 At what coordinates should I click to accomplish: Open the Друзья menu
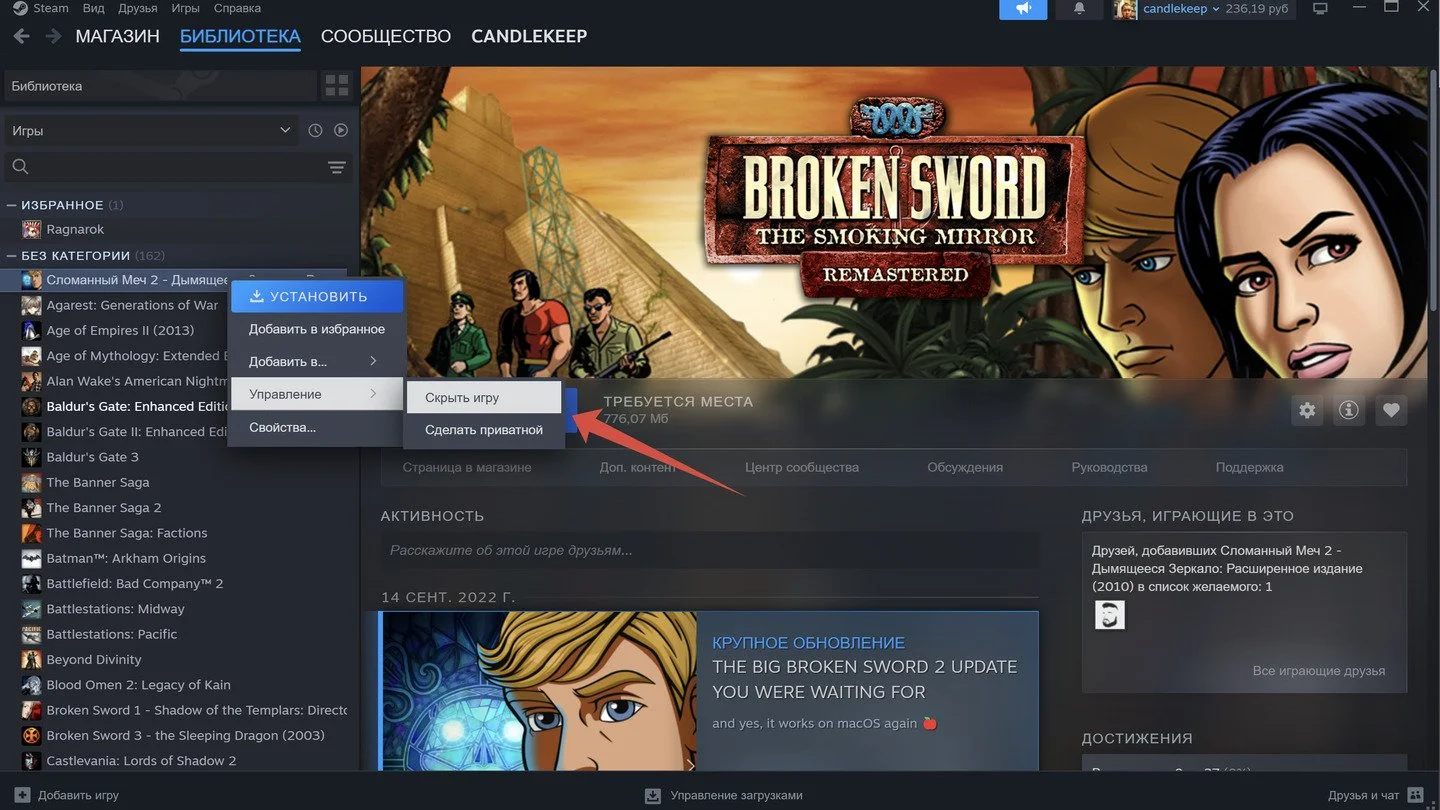(138, 8)
